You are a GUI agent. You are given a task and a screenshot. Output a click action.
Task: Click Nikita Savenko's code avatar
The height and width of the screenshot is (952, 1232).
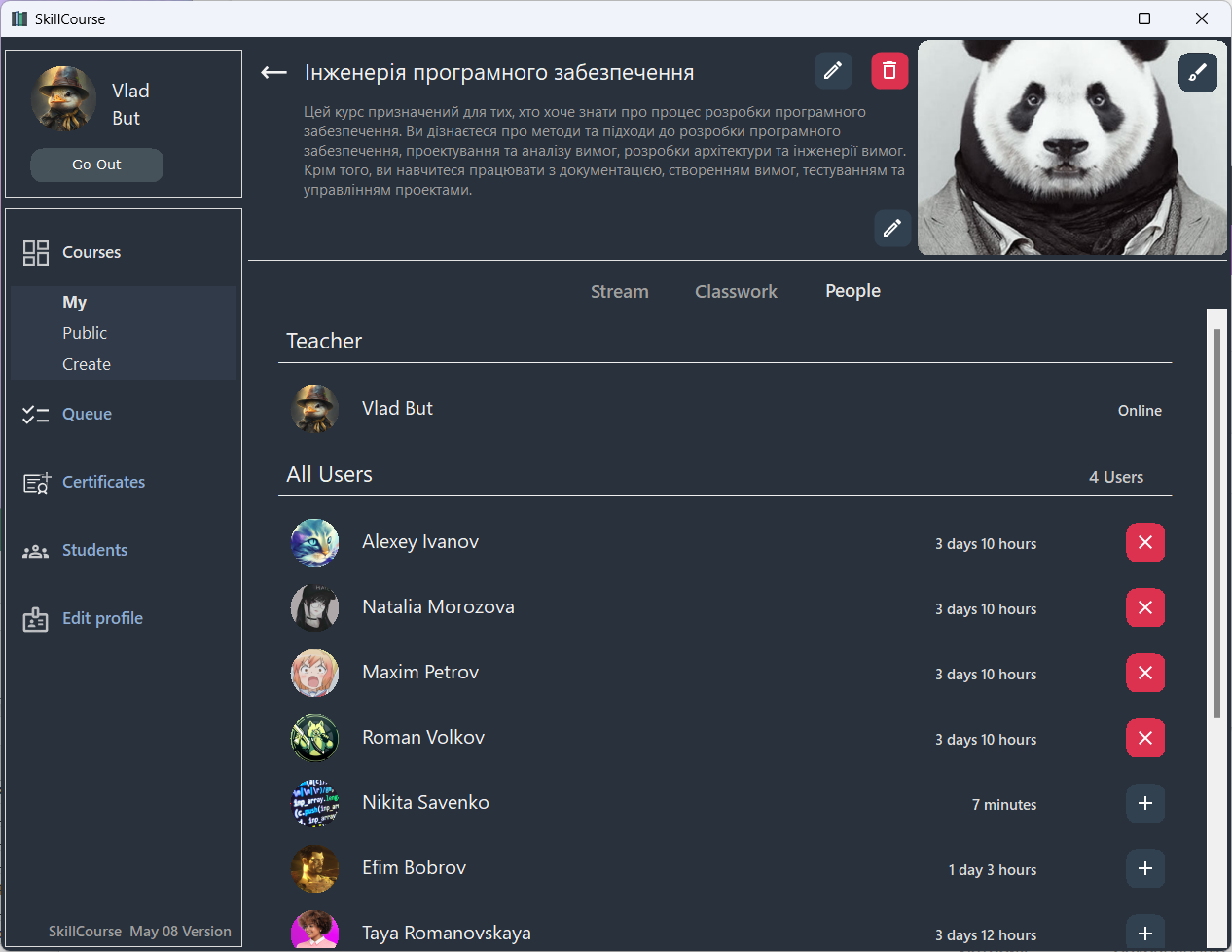(315, 803)
